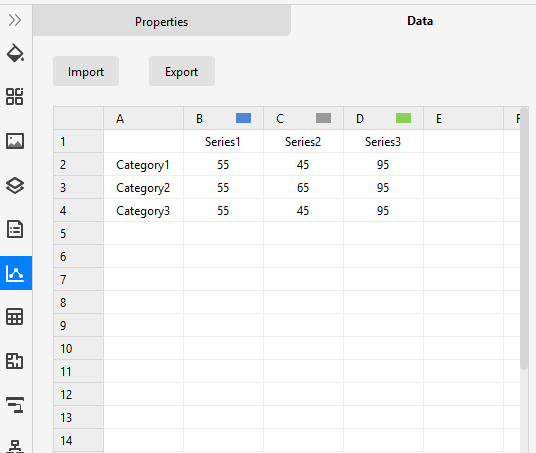Click the Series1 cell
This screenshot has height=453, width=536.
(223, 141)
